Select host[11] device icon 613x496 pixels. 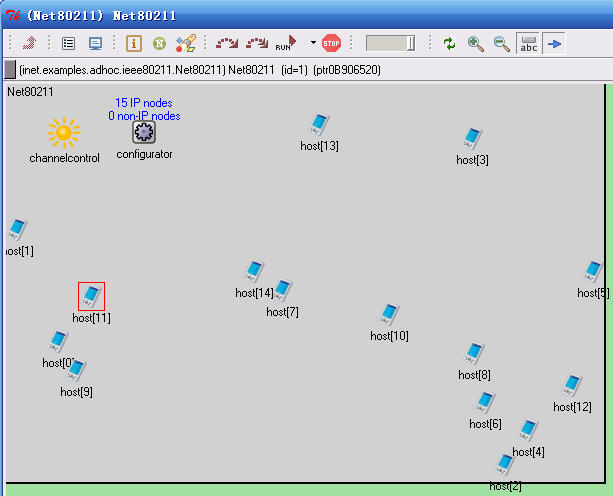[x=91, y=296]
